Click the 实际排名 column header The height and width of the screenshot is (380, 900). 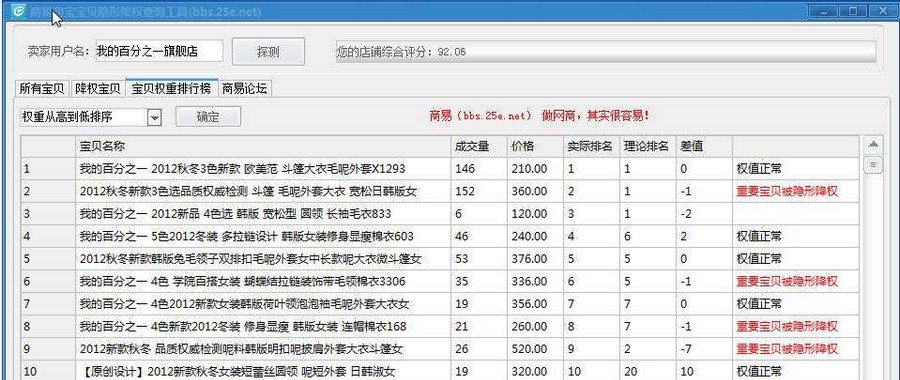(x=591, y=146)
